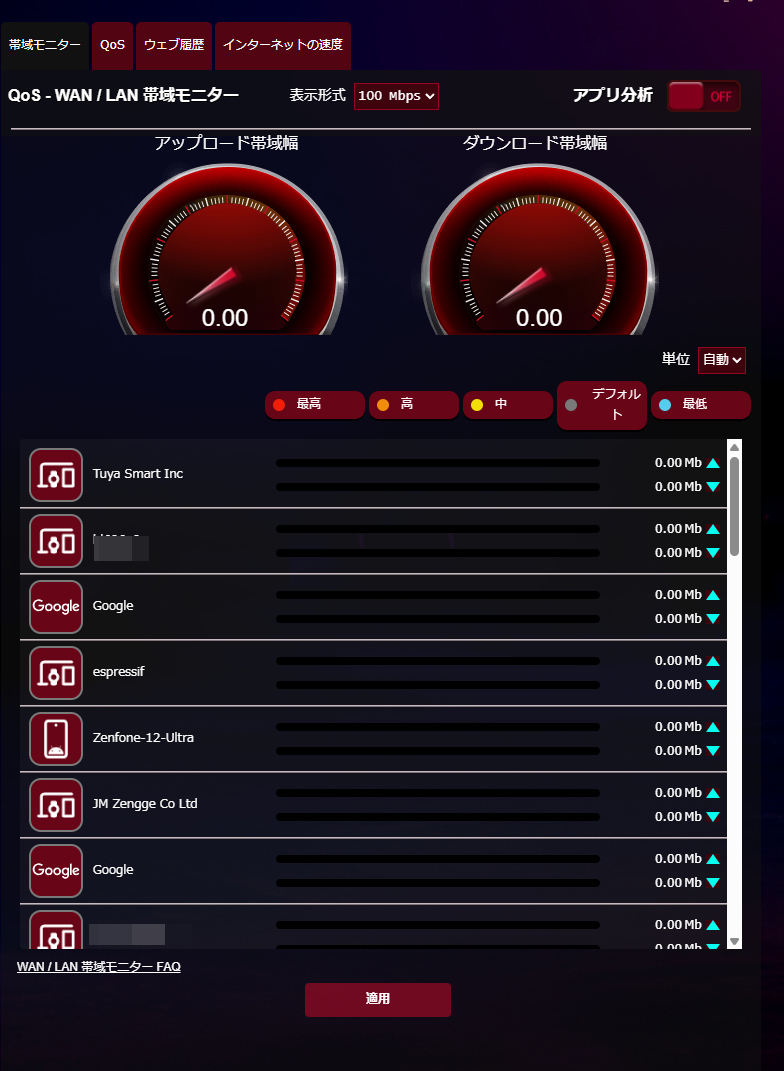Select the 最高 priority red legend
This screenshot has height=1071, width=784.
click(x=315, y=404)
